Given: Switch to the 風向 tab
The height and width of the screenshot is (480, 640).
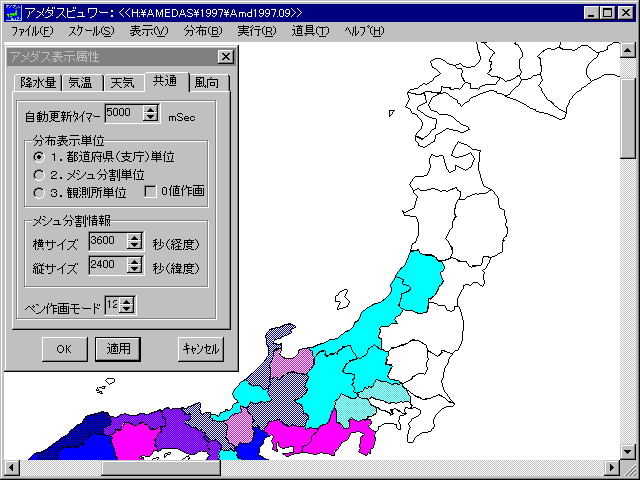Looking at the screenshot, I should point(207,83).
